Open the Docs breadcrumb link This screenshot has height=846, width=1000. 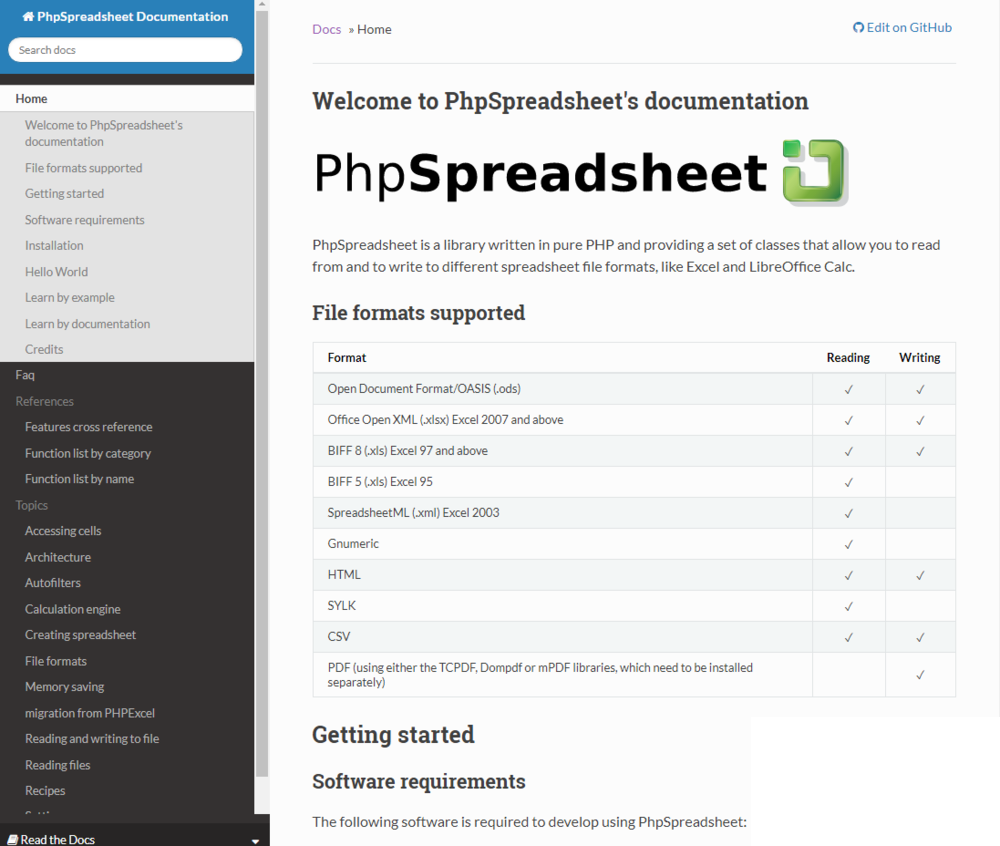click(326, 29)
